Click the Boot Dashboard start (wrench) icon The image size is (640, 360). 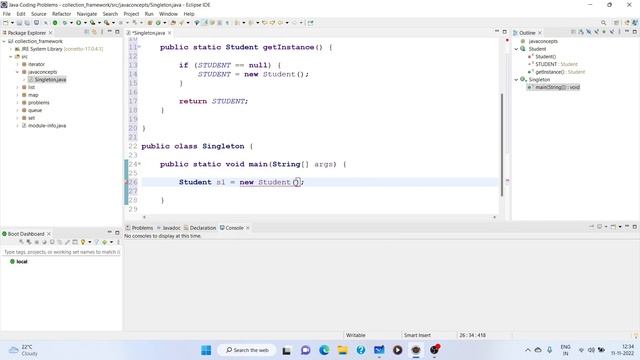(21, 242)
